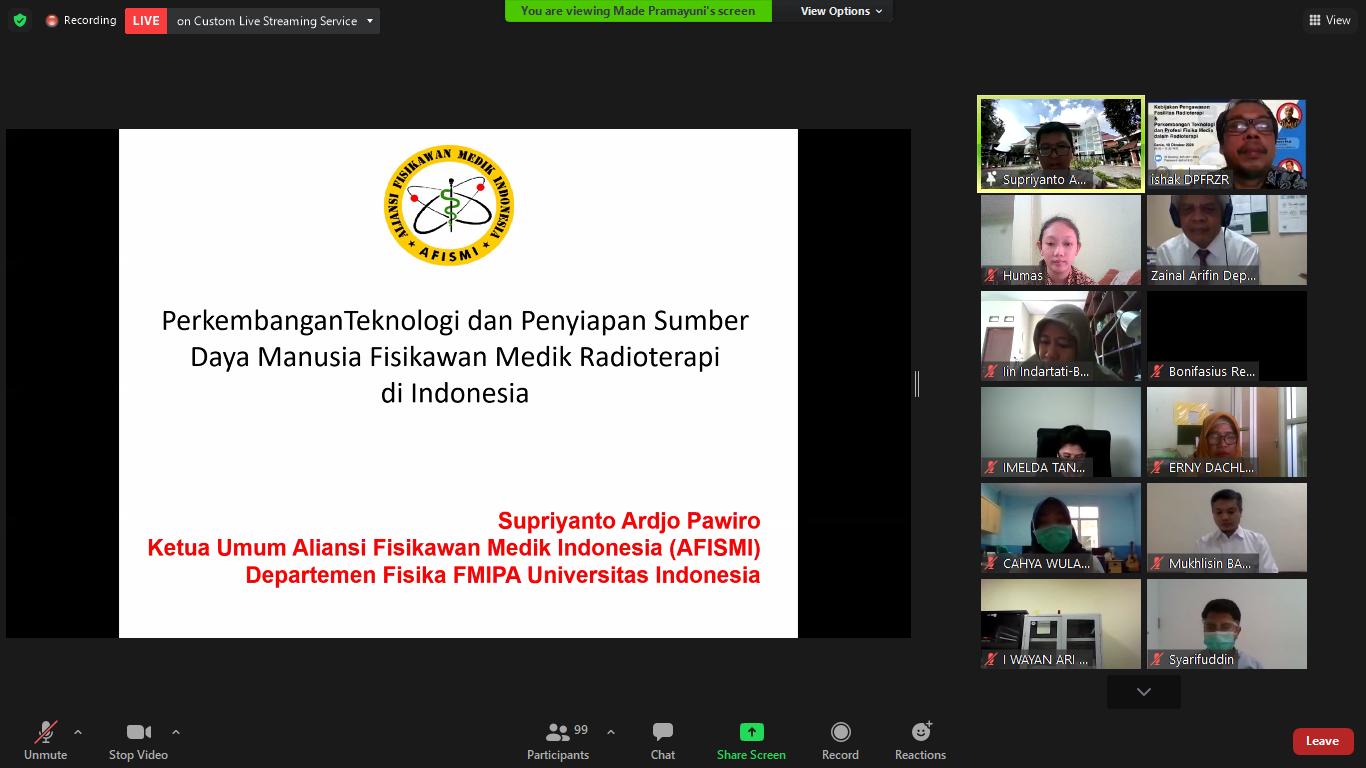Select ERNY DACHL video thumbnail
Viewport: 1366px width, 768px height.
tap(1227, 432)
